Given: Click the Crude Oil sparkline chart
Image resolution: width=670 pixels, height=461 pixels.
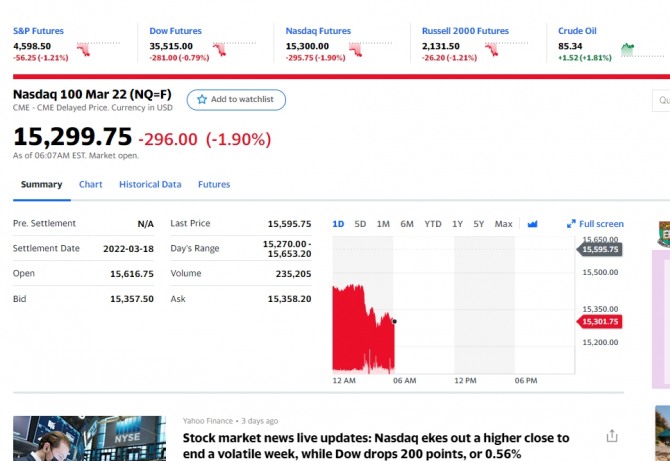Looking at the screenshot, I should 629,46.
